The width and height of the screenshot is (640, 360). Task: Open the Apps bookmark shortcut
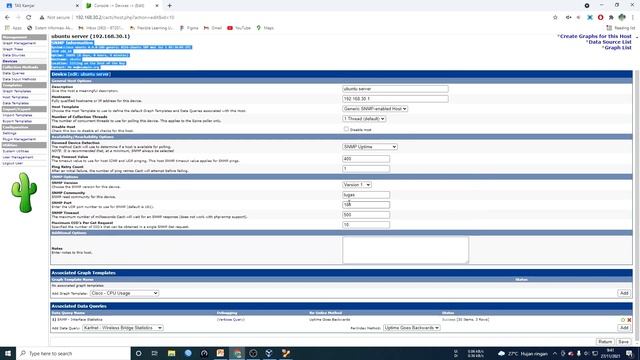click(x=13, y=28)
